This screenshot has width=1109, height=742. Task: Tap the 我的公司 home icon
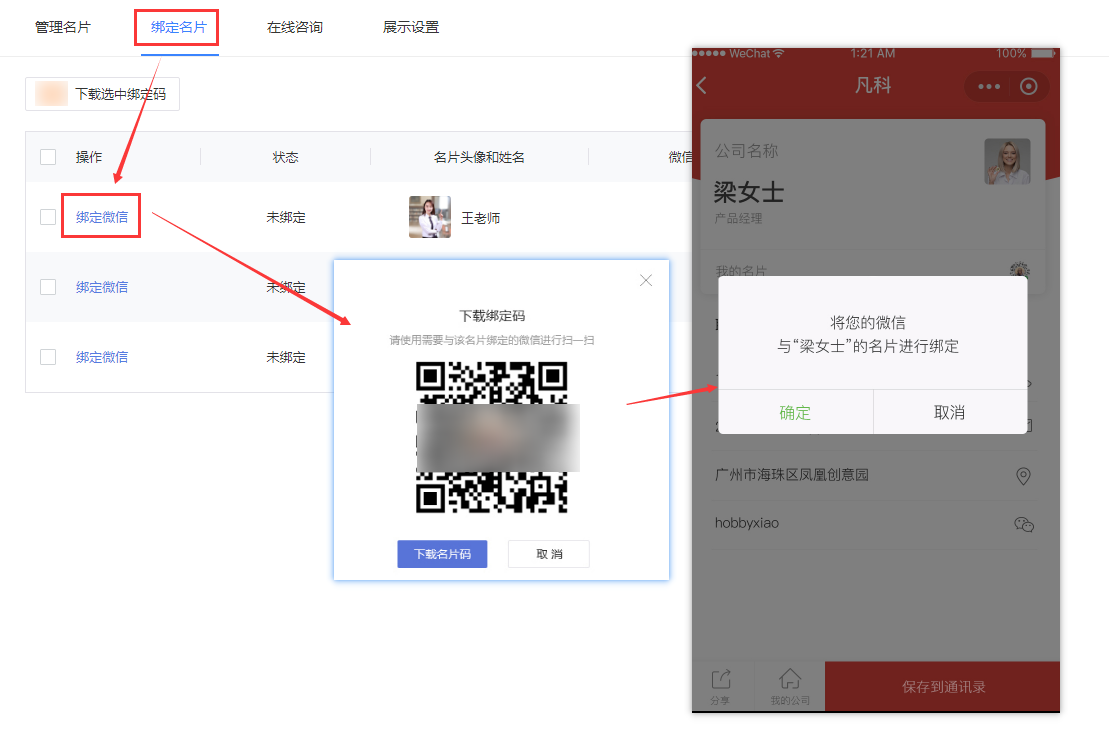coord(790,685)
